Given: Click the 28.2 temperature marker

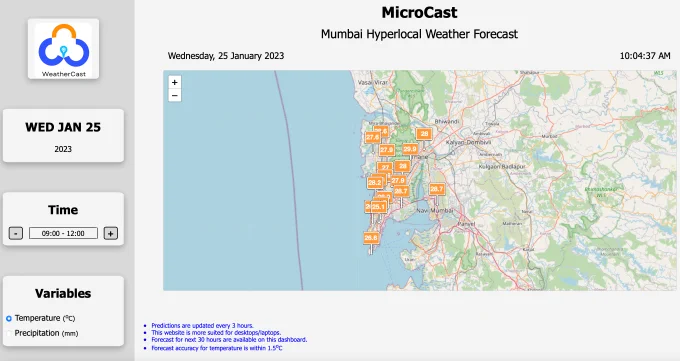Looking at the screenshot, I should click(375, 183).
